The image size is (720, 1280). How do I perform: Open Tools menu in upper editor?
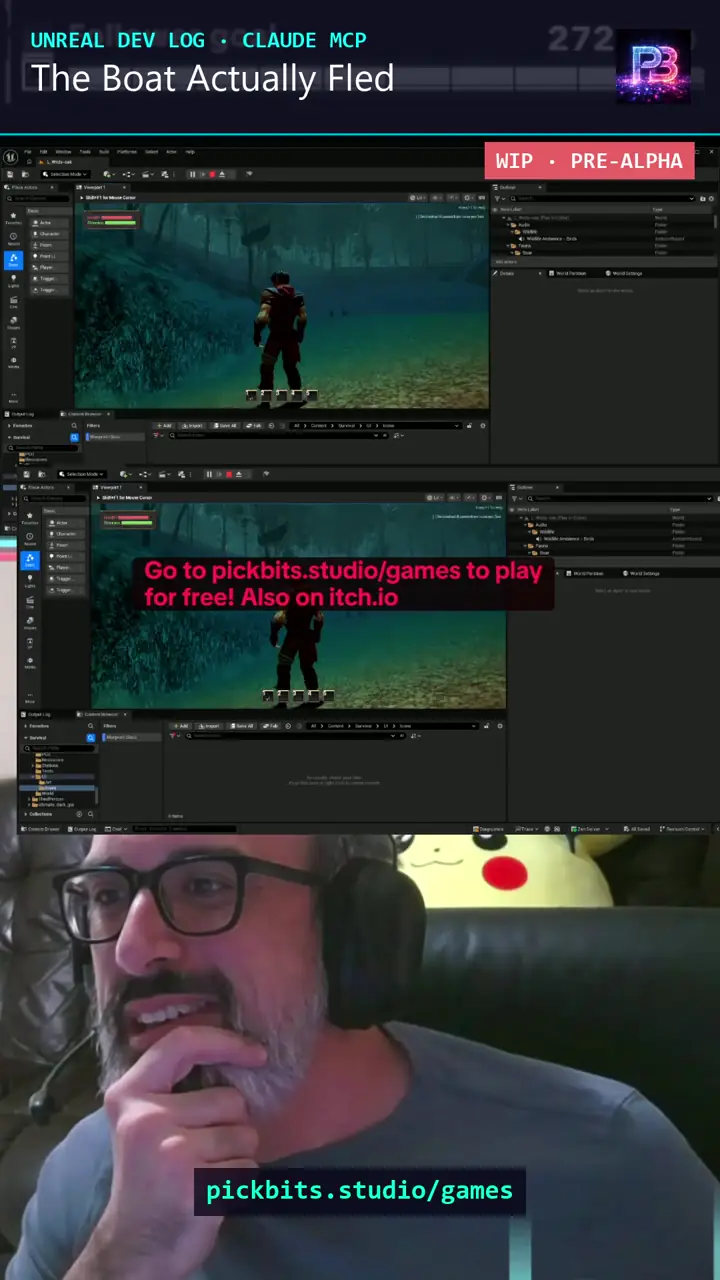[x=85, y=151]
